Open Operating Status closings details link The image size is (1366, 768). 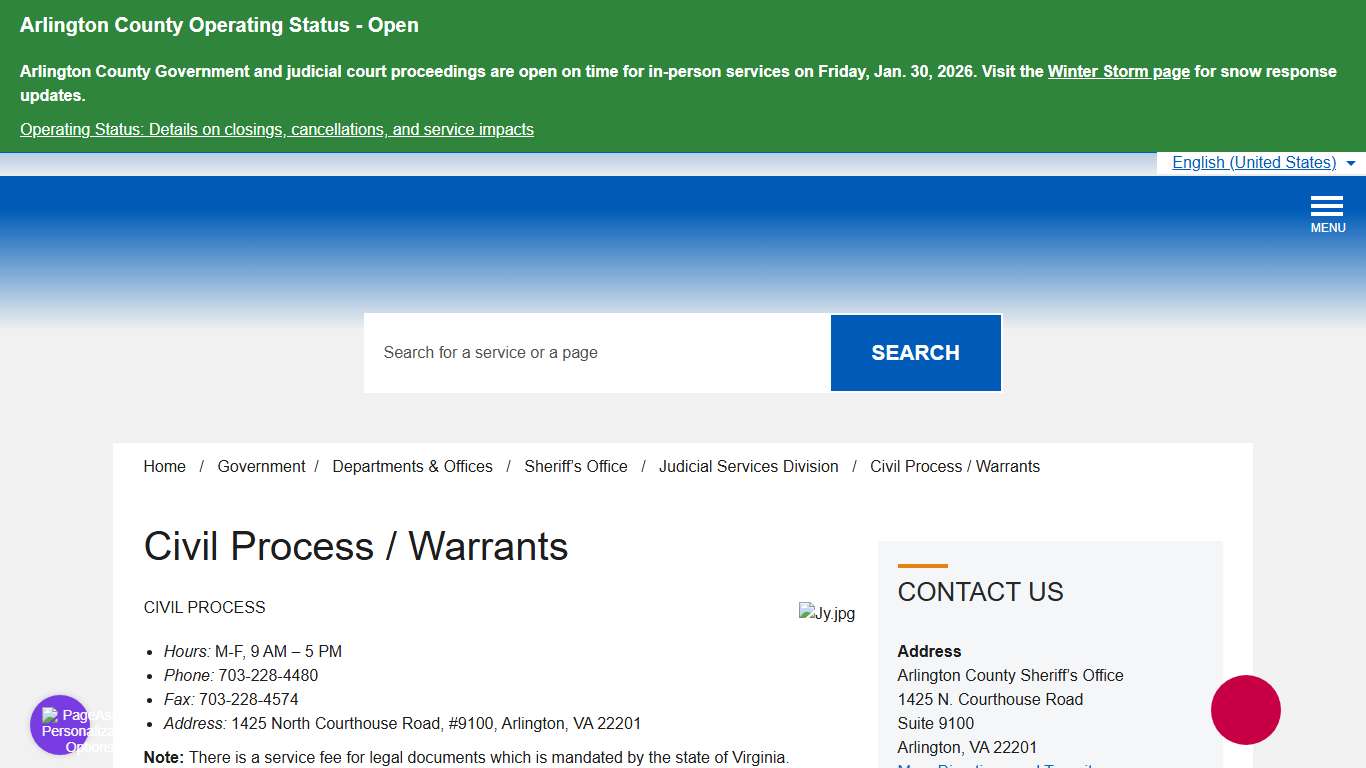276,129
